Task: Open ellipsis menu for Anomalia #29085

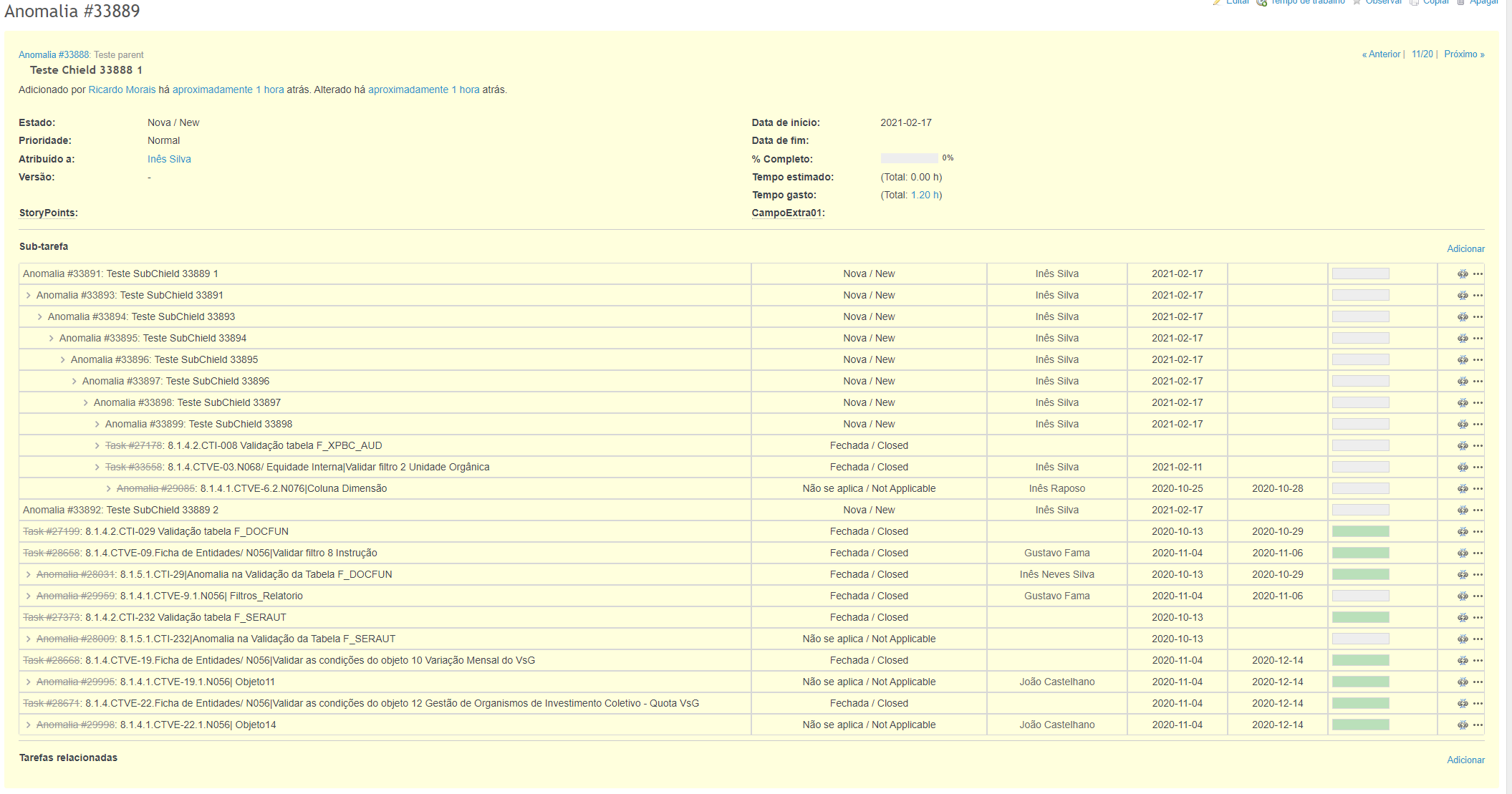Action: pos(1478,488)
